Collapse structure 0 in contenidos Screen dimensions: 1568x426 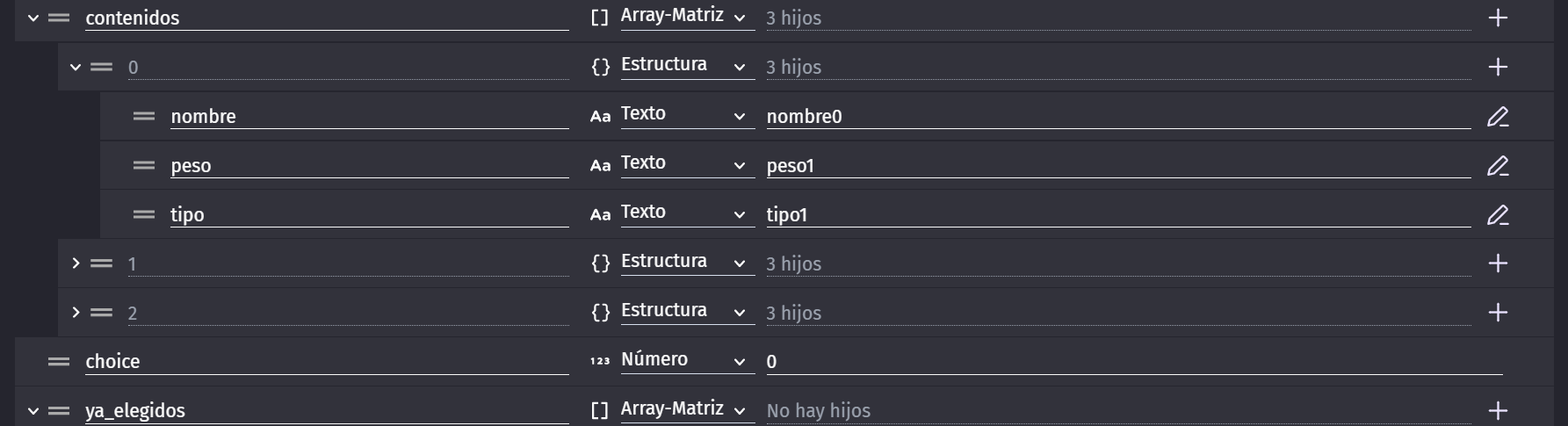coord(76,67)
